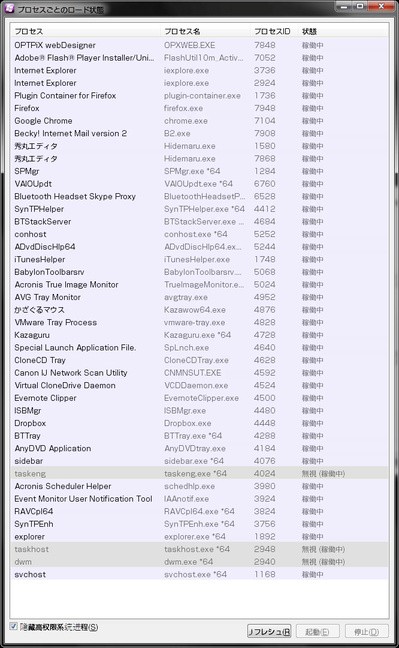Click the 停止 stop button

(366, 631)
